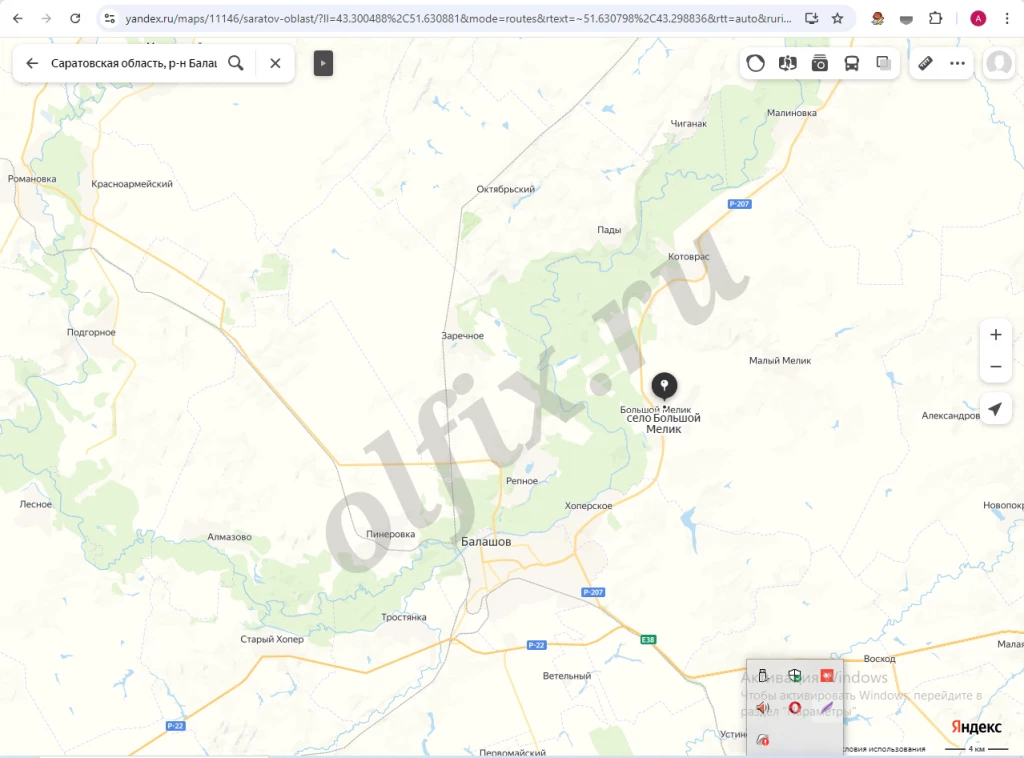This screenshot has height=758, width=1024.
Task: Open the photos on map icon
Action: pos(820,63)
